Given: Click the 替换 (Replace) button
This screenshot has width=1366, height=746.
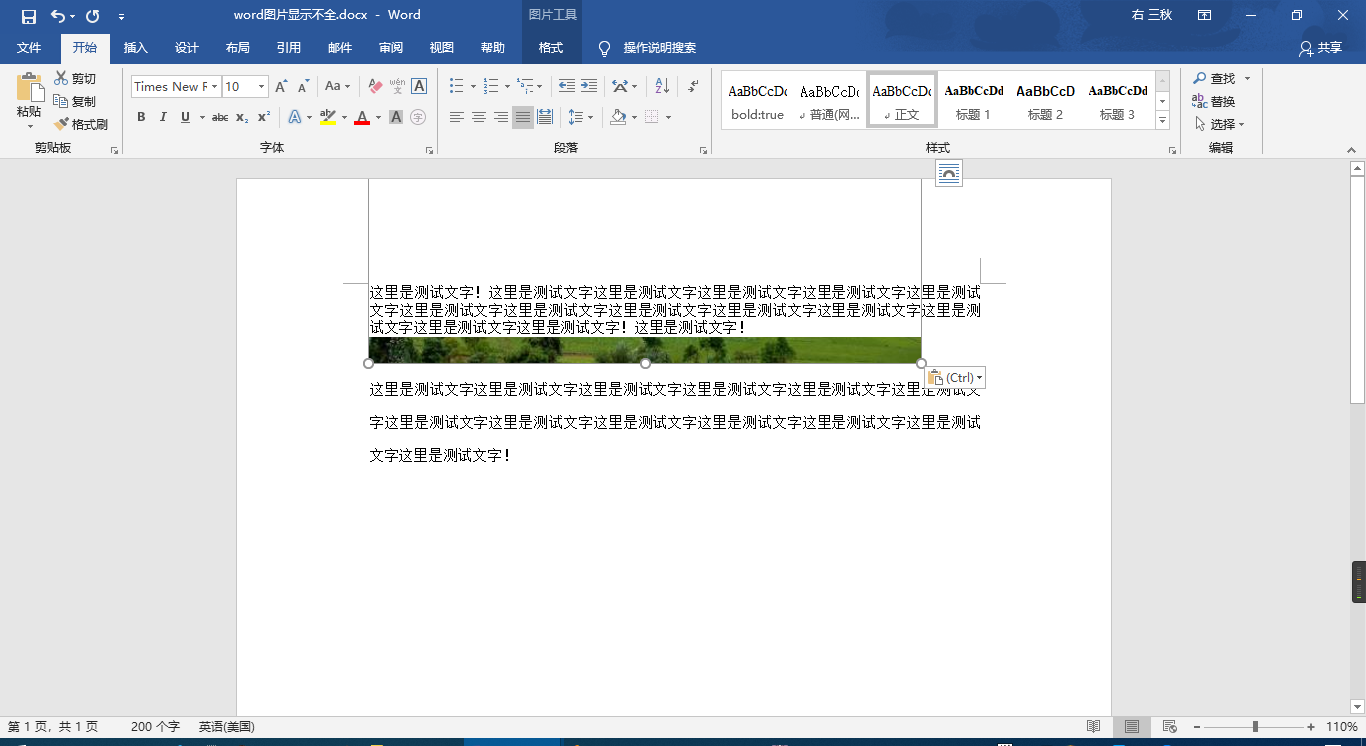Looking at the screenshot, I should 1214,101.
